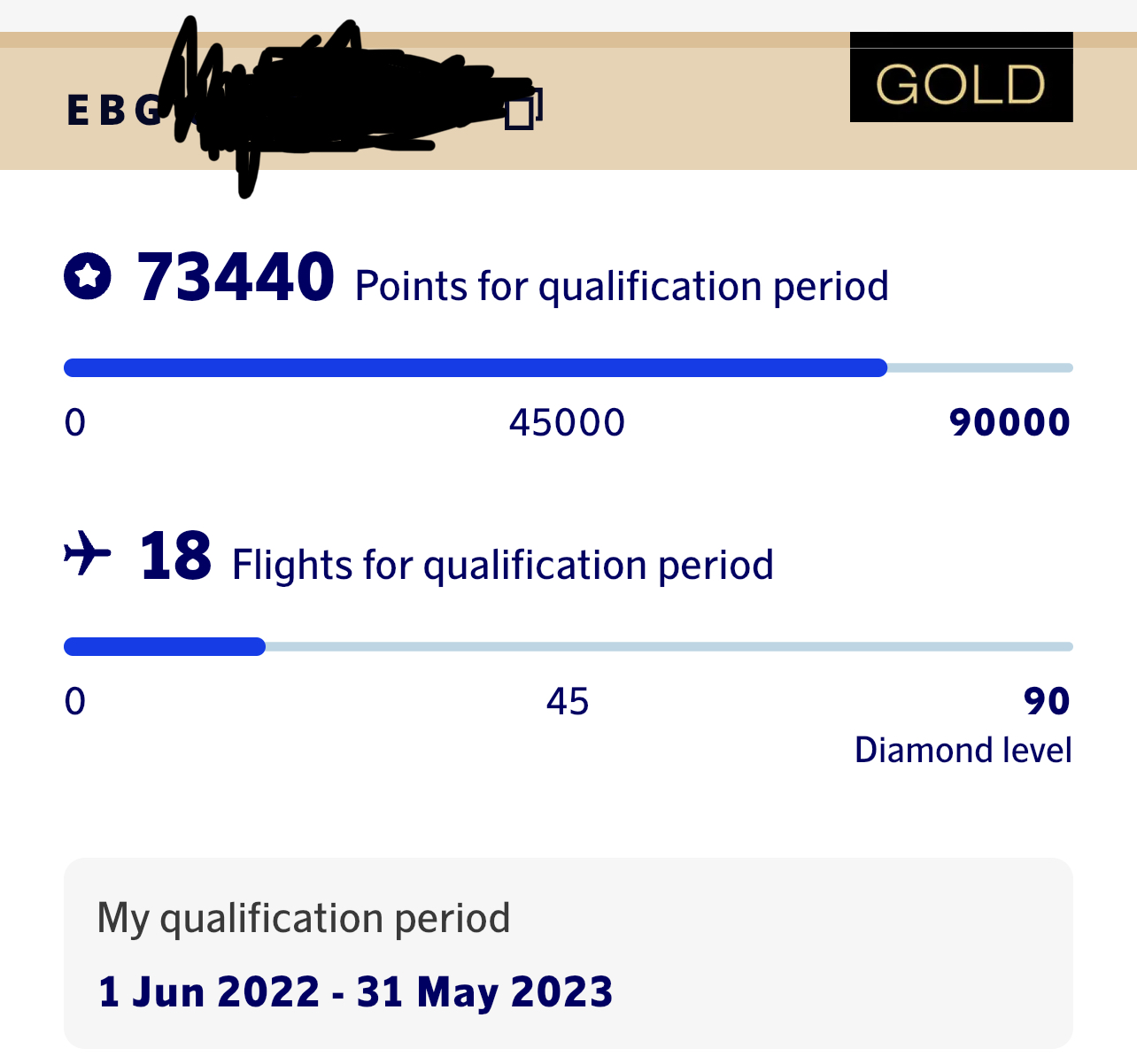
Task: Click the 45000 points midpoint label
Action: tap(567, 422)
